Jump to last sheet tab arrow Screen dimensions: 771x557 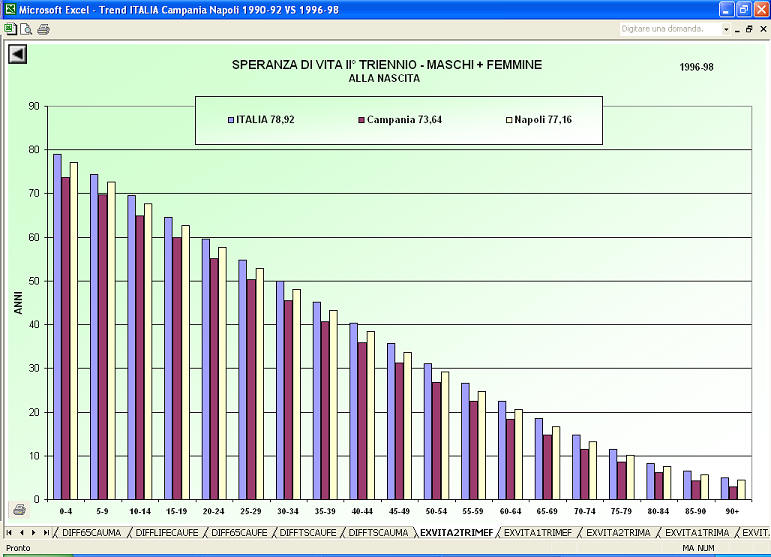click(x=46, y=532)
